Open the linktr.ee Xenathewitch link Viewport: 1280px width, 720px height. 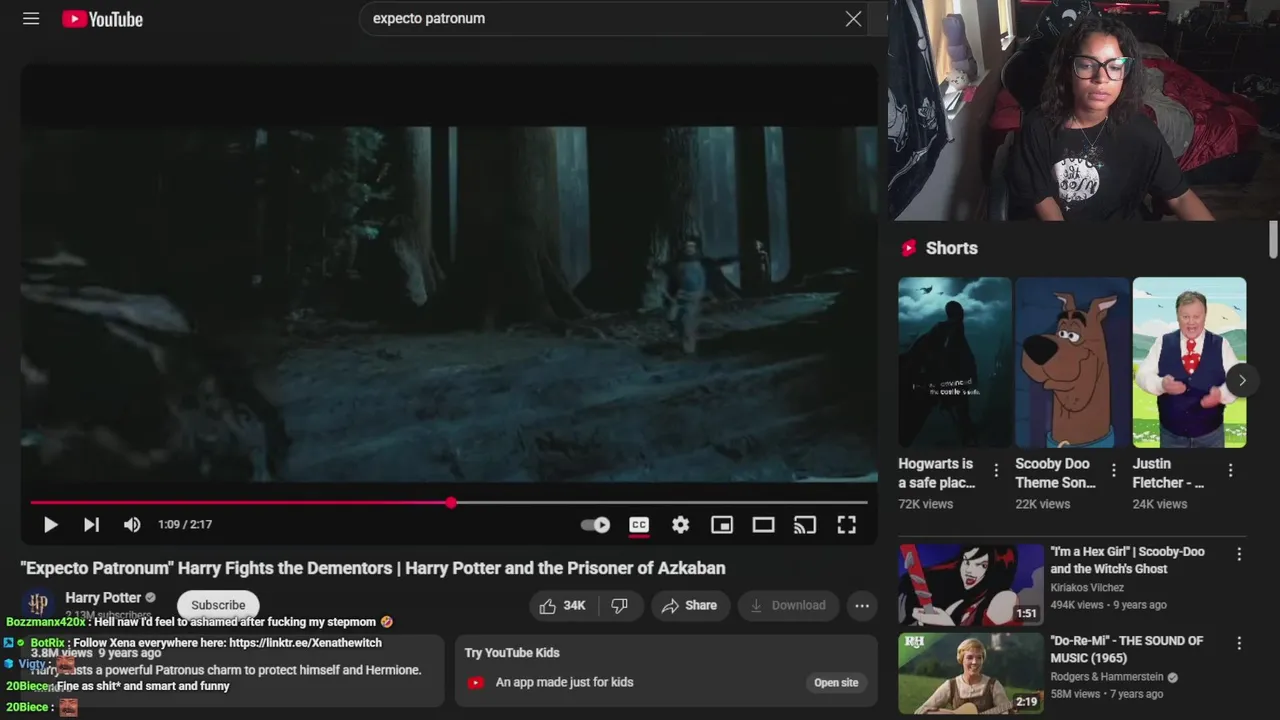[x=305, y=643]
